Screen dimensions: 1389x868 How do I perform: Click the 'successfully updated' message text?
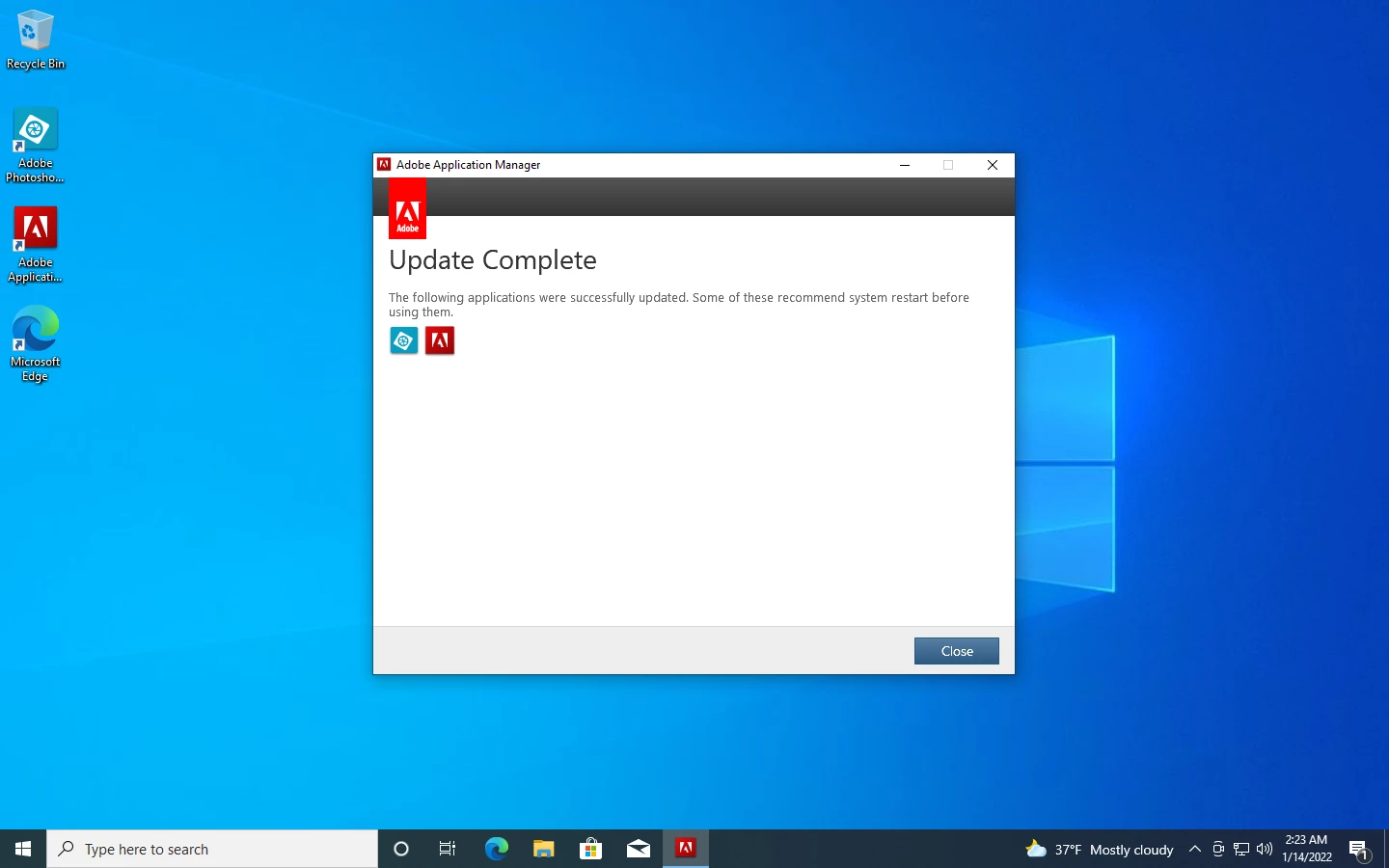(x=679, y=305)
